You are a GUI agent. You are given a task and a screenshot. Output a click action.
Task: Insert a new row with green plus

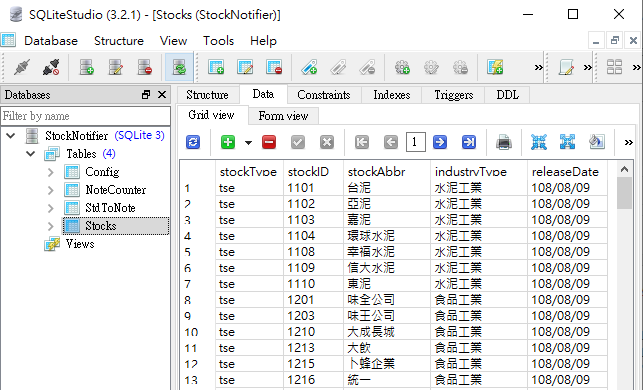click(x=228, y=142)
